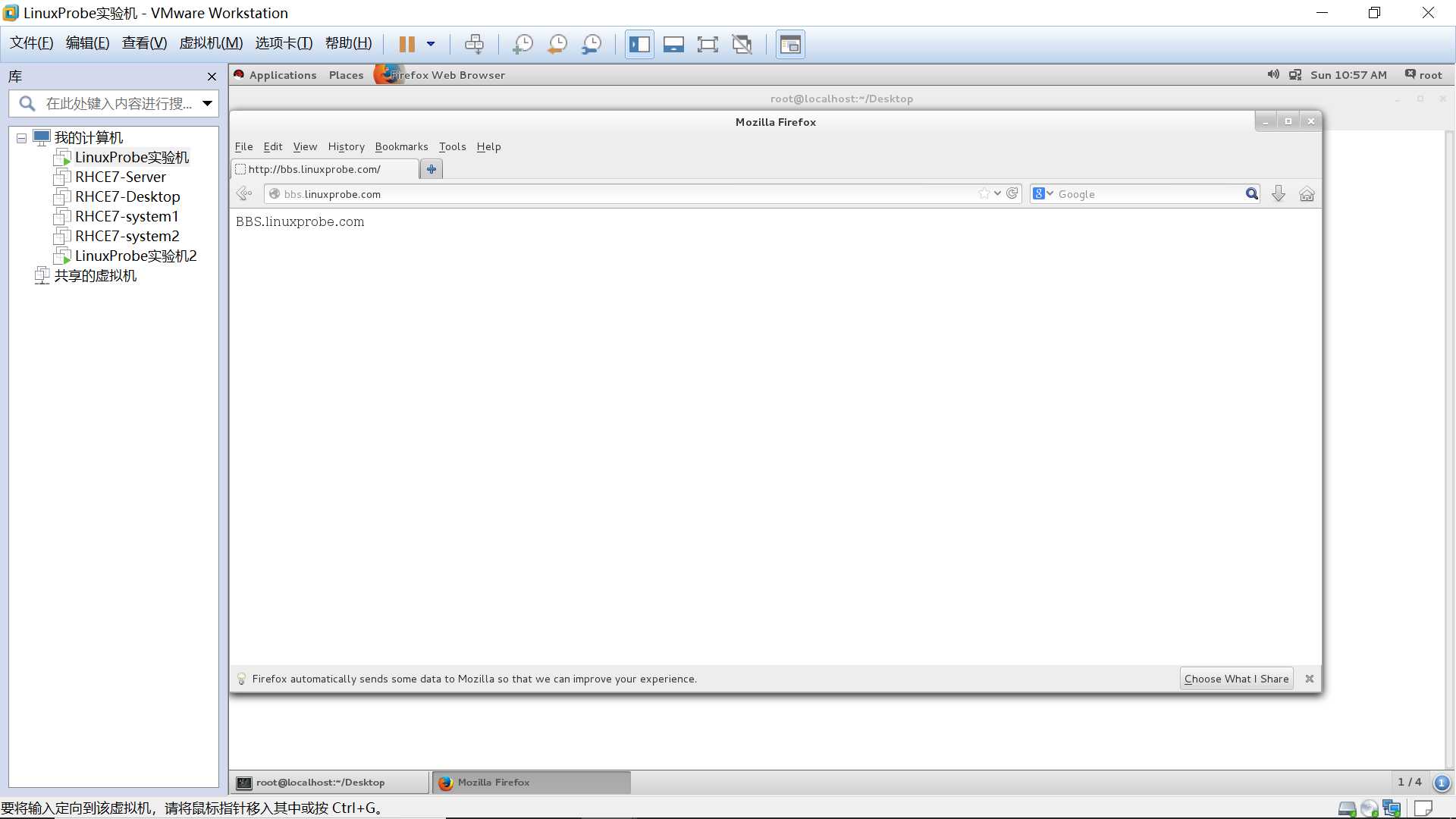1456x819 pixels.
Task: Open the 帮助(H) menu
Action: click(349, 43)
